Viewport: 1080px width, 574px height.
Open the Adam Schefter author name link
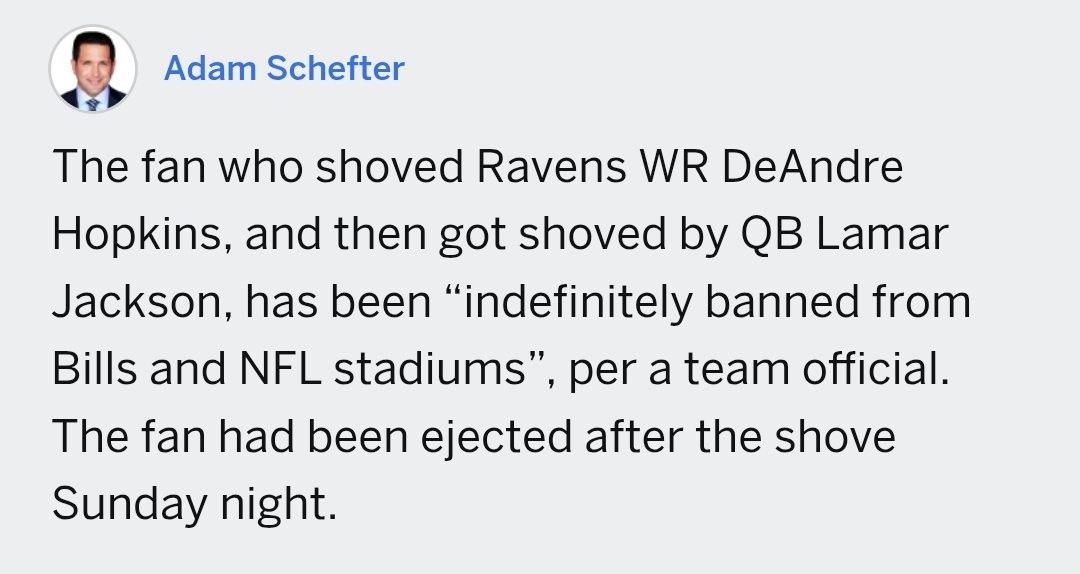[x=284, y=68]
